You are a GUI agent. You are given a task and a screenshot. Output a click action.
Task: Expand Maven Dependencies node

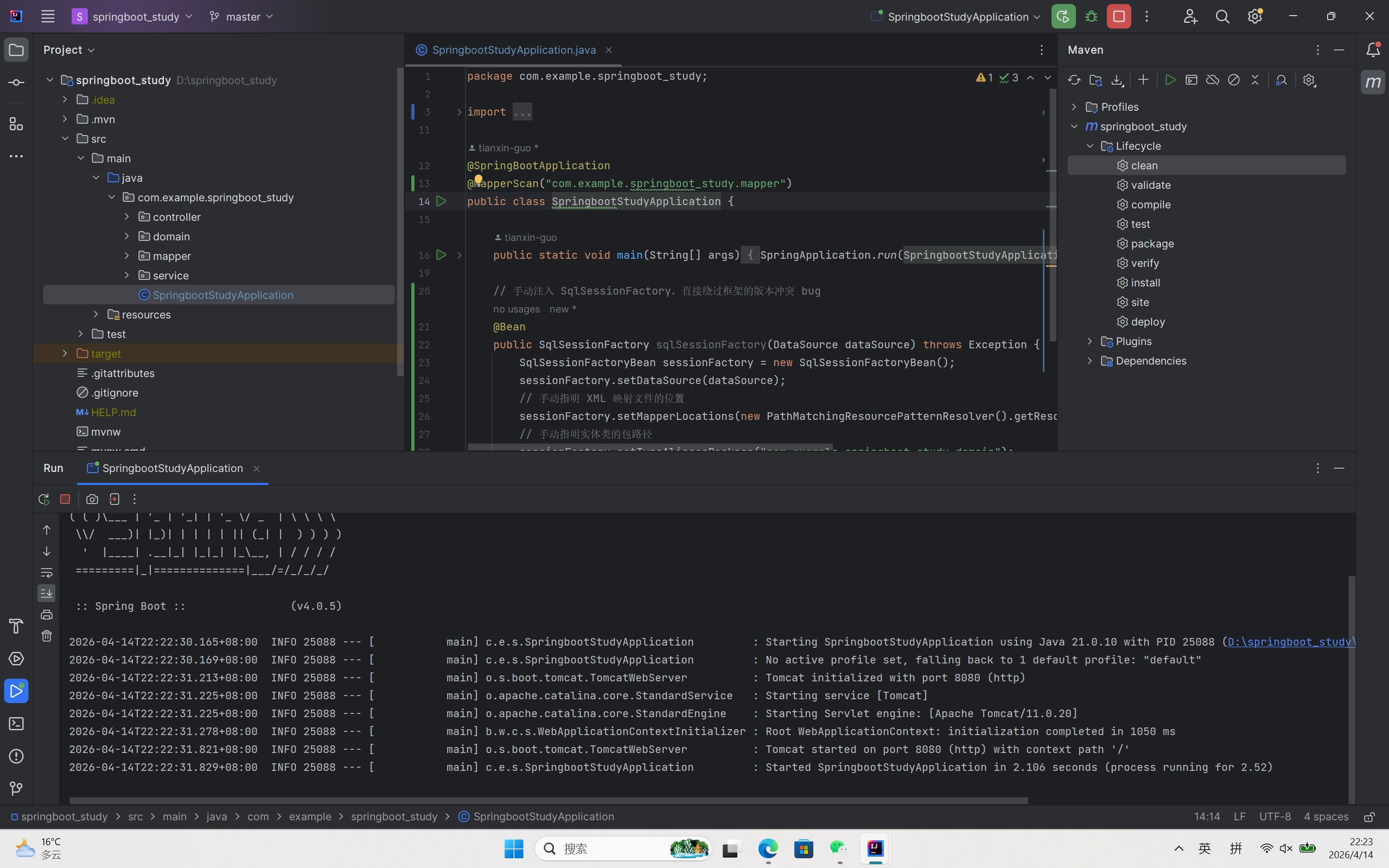pyautogui.click(x=1090, y=361)
